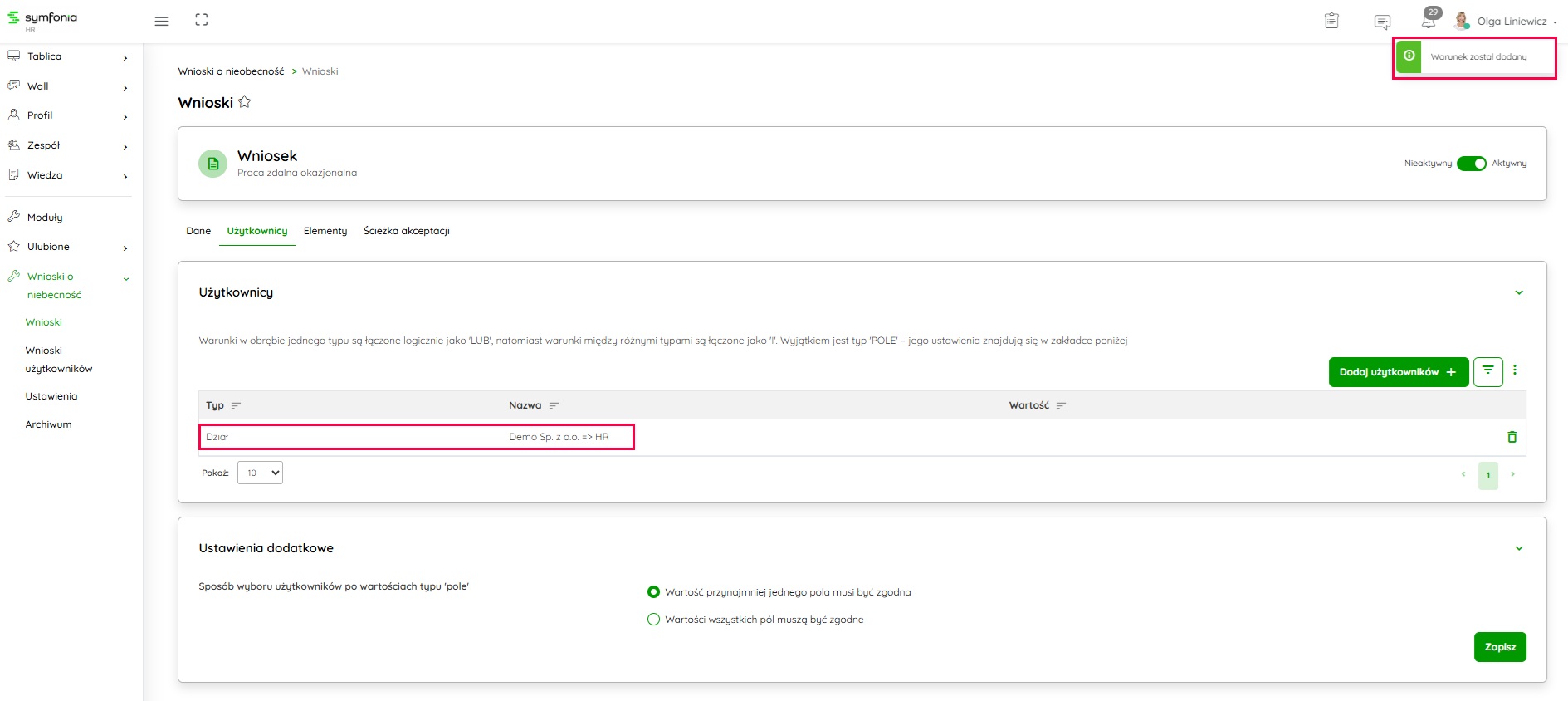Open three-dot more options menu
The image size is (1568, 701).
[x=1515, y=370]
